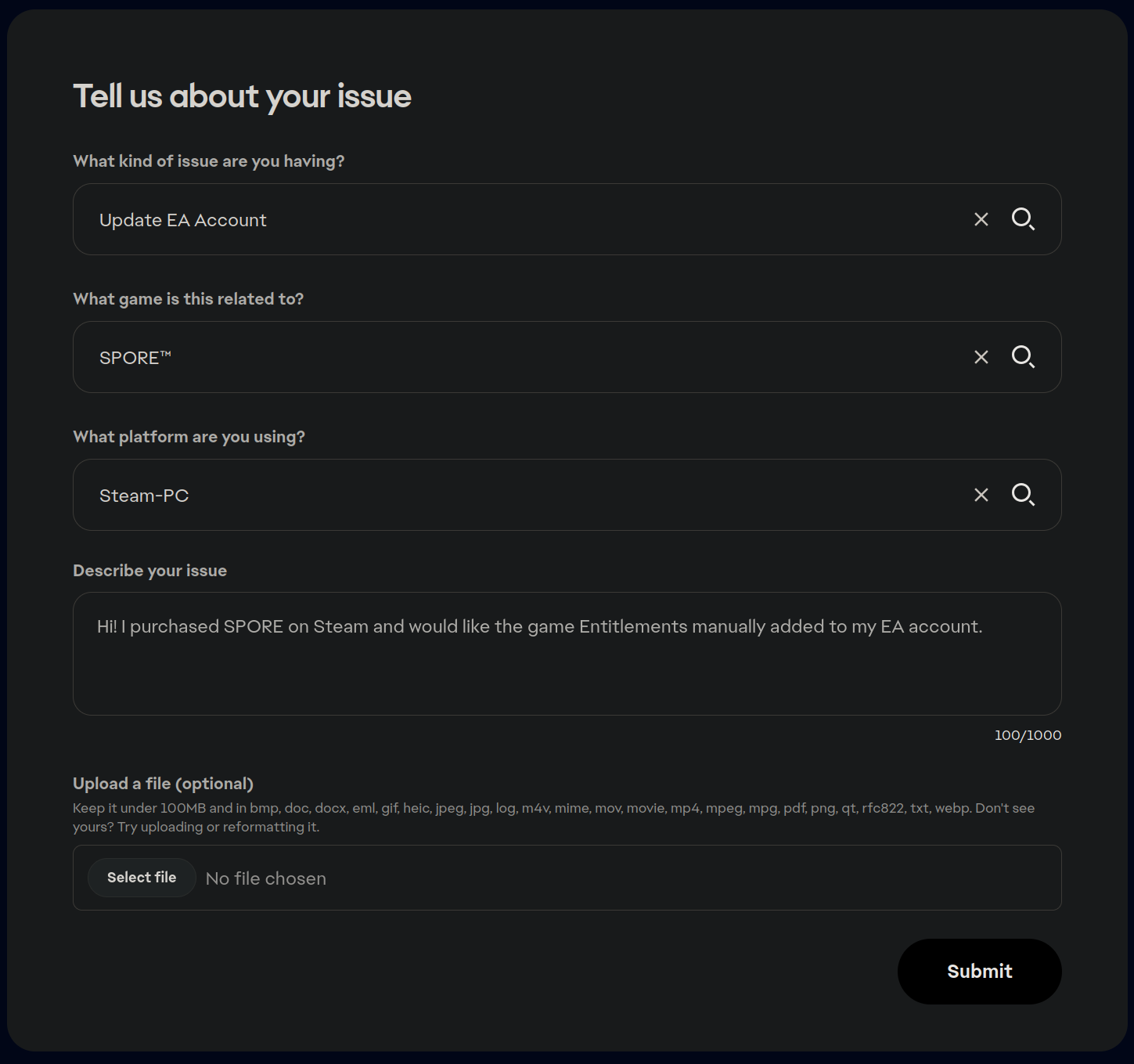Clear the Update EA Account selection
This screenshot has width=1134, height=1064.
pyautogui.click(x=981, y=219)
